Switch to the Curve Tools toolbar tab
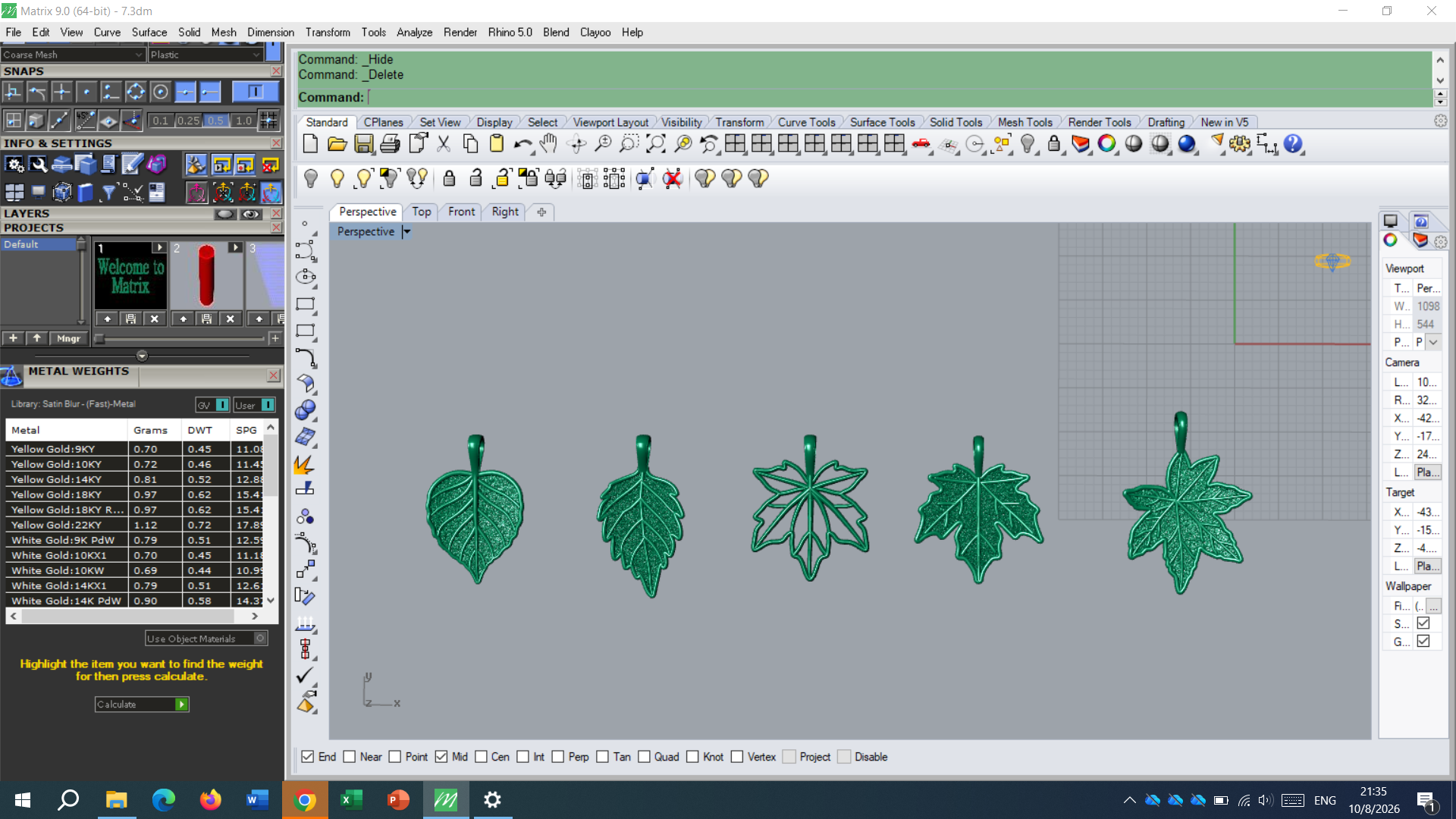Screen dimensions: 1456x819 806,122
